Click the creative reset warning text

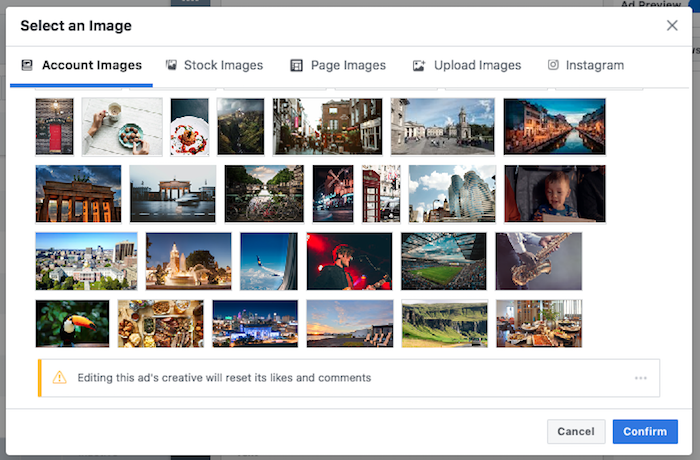(224, 378)
